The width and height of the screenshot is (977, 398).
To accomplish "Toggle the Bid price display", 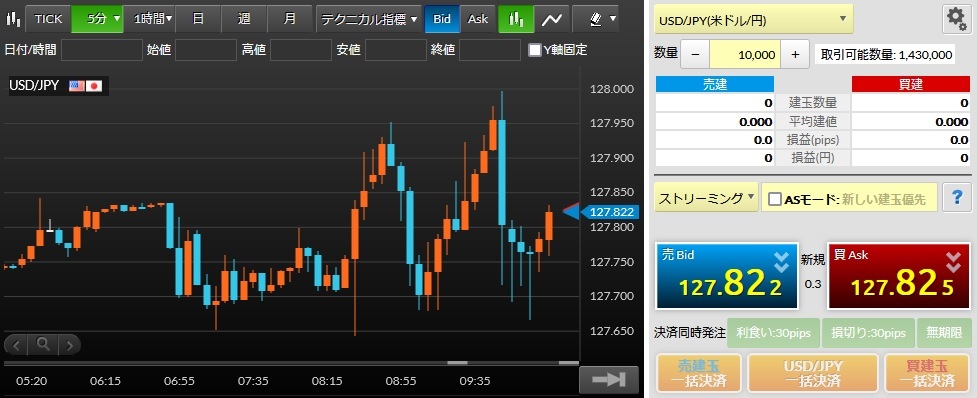I will [442, 19].
